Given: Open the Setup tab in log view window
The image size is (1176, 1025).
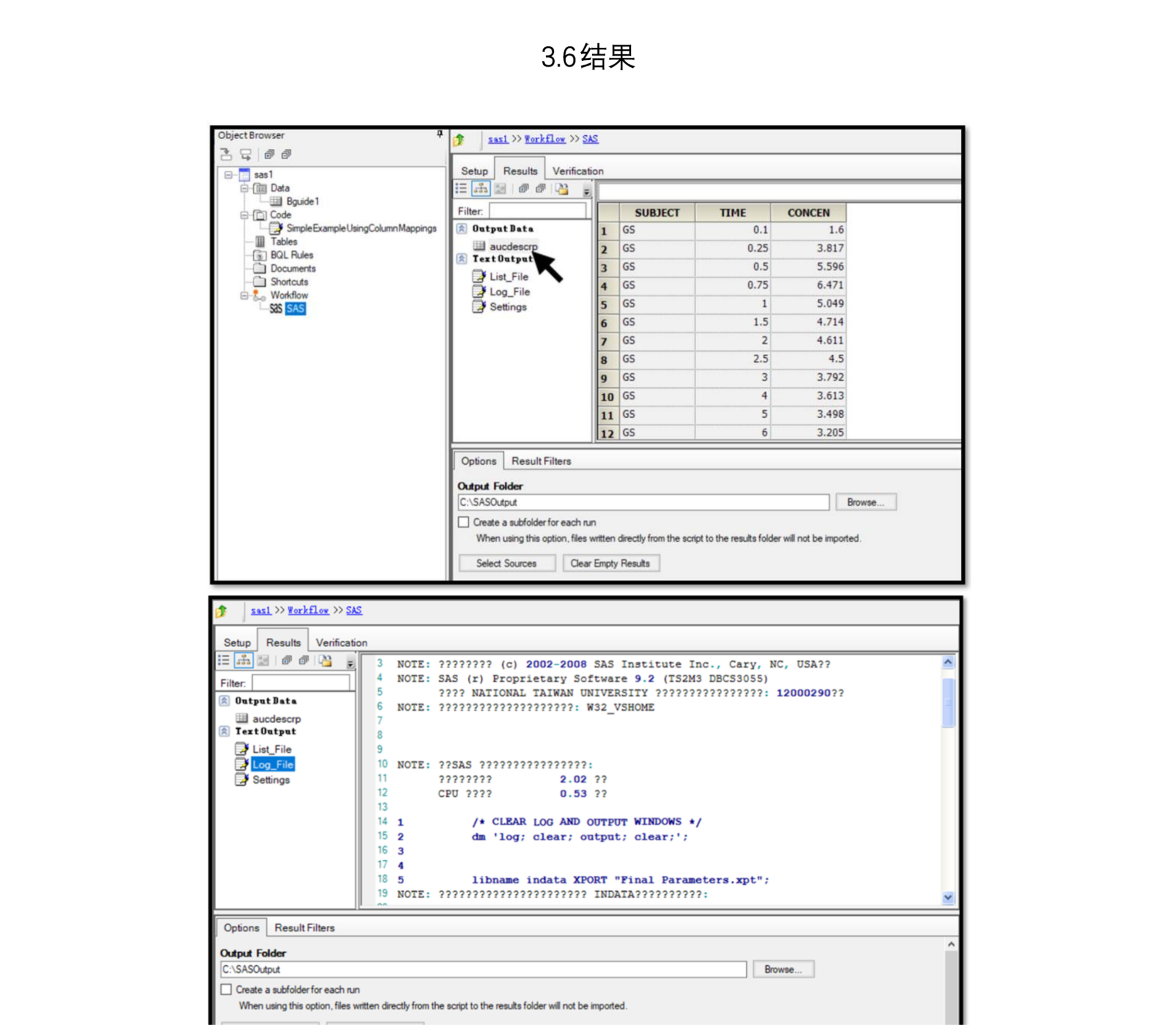Looking at the screenshot, I should click(x=237, y=642).
